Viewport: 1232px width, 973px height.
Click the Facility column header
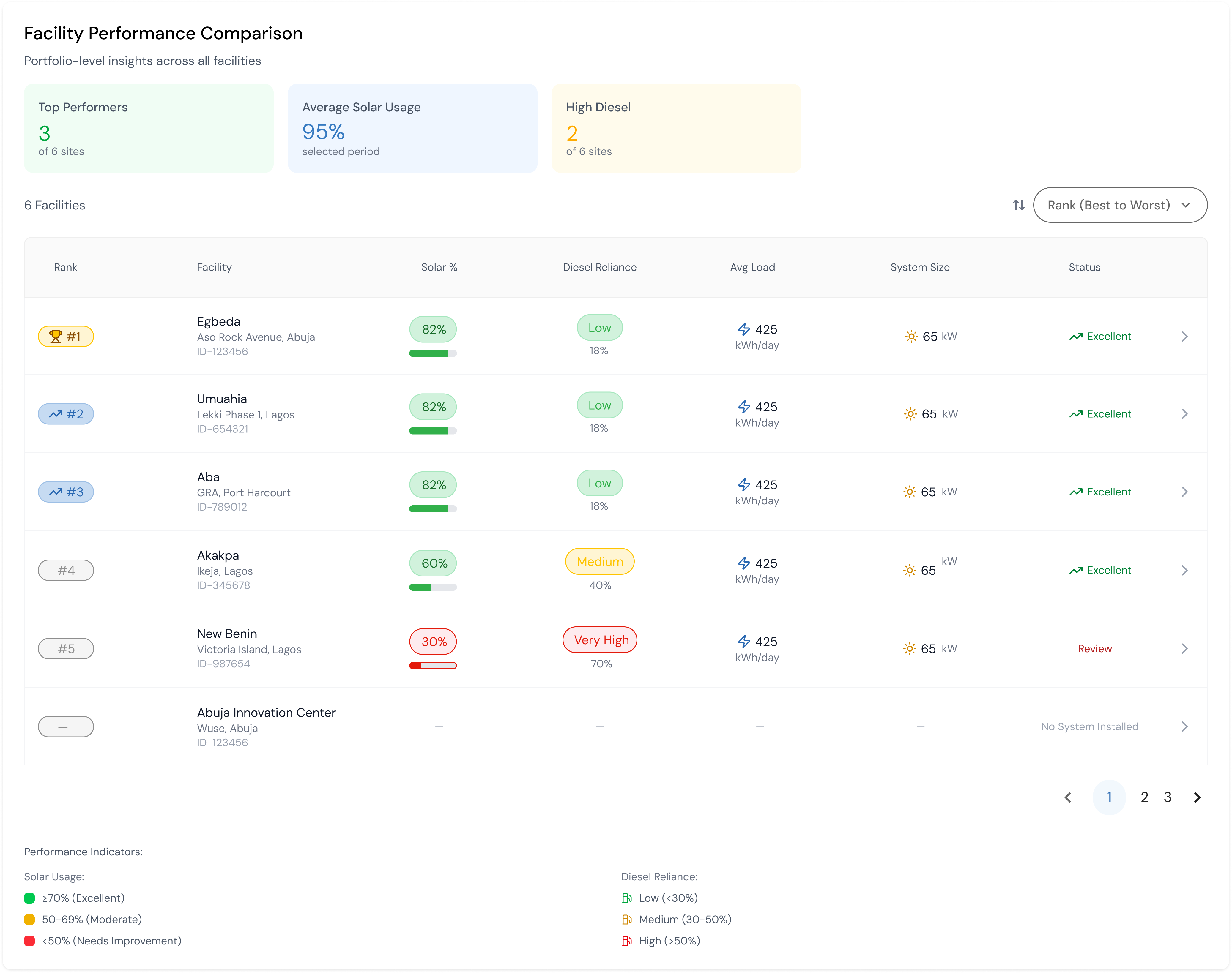click(214, 267)
